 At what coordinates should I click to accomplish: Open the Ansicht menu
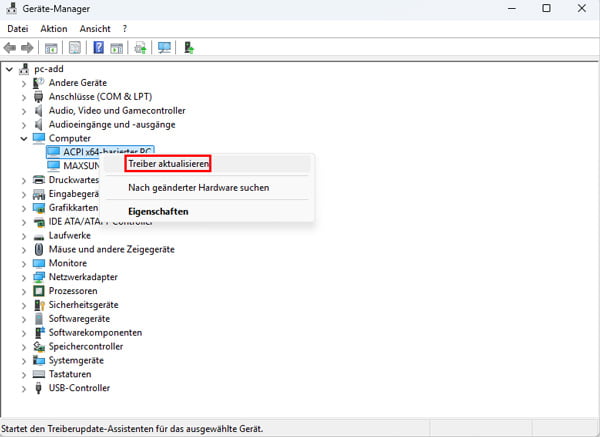coord(95,29)
